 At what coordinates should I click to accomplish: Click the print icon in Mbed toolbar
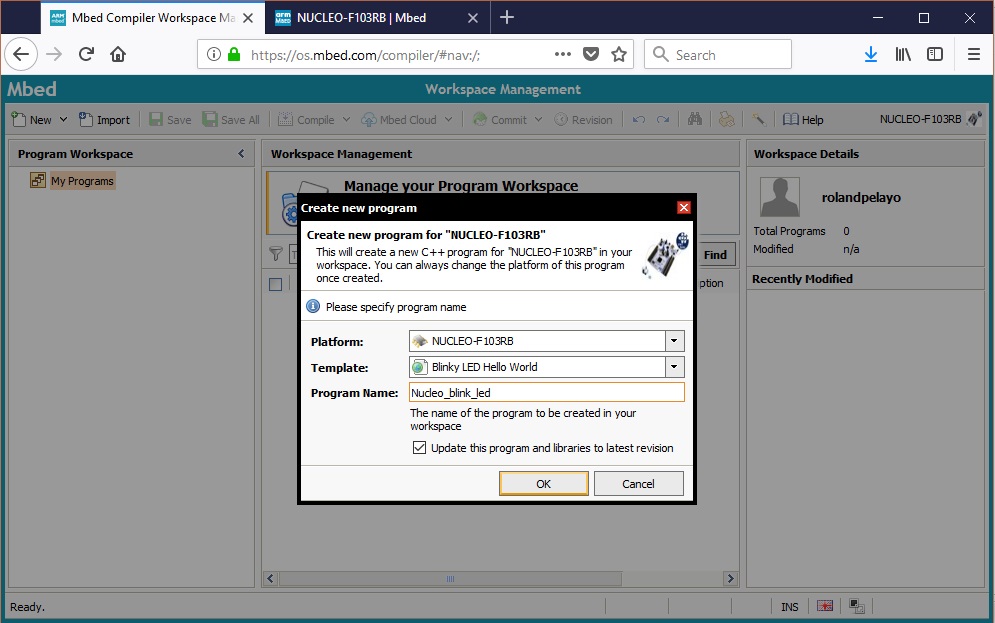click(x=727, y=119)
